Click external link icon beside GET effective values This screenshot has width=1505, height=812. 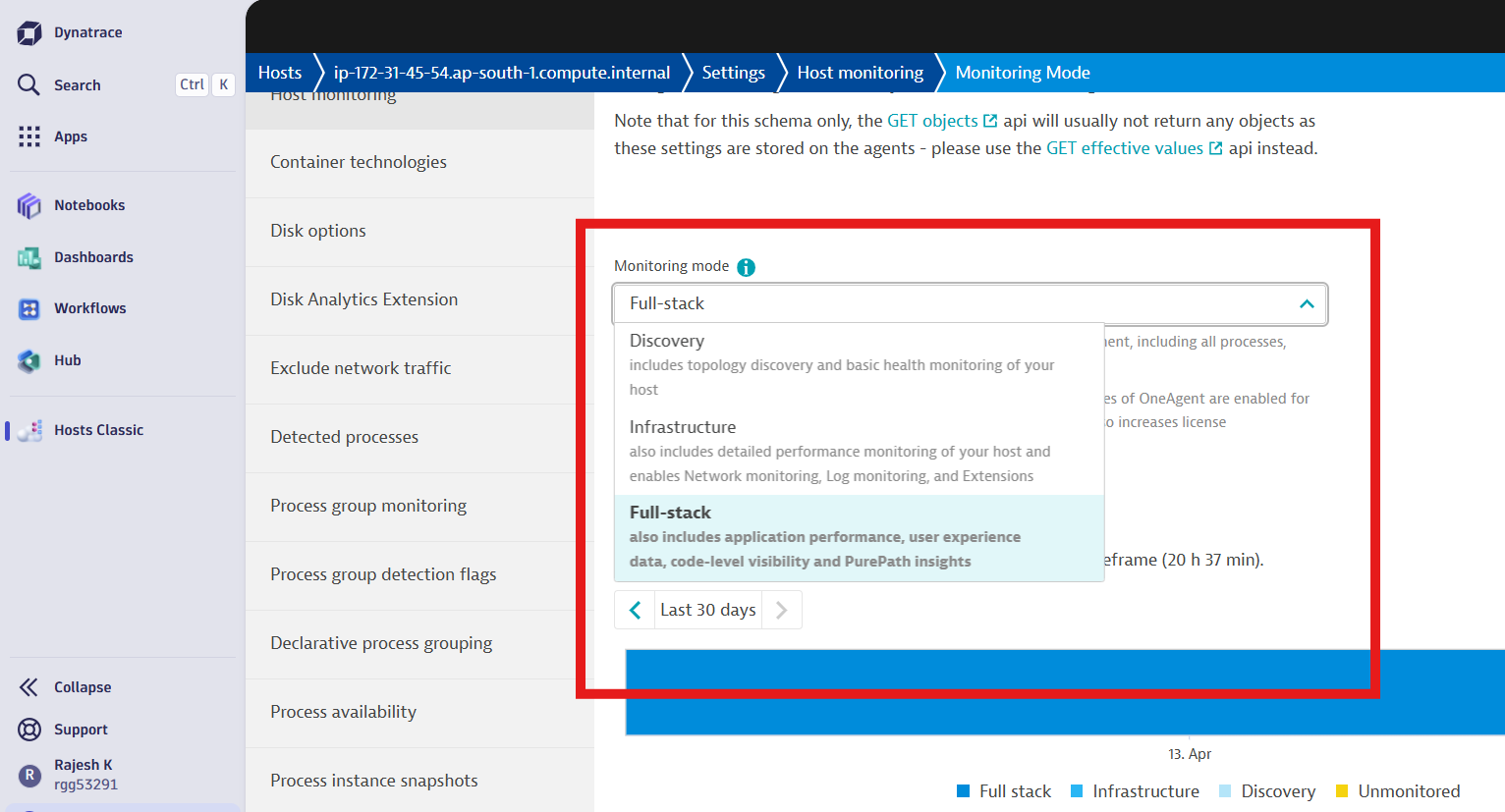(1215, 148)
